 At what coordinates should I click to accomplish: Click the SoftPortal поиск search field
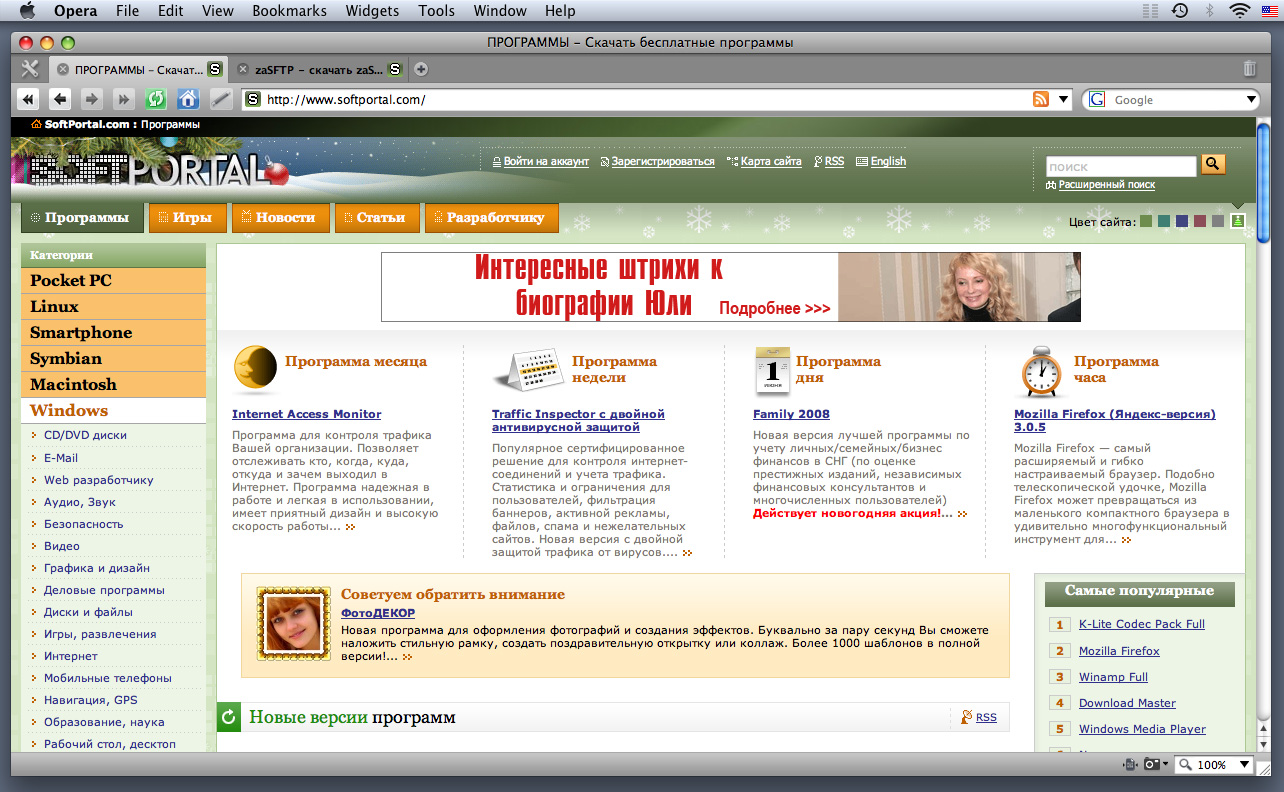point(1121,166)
